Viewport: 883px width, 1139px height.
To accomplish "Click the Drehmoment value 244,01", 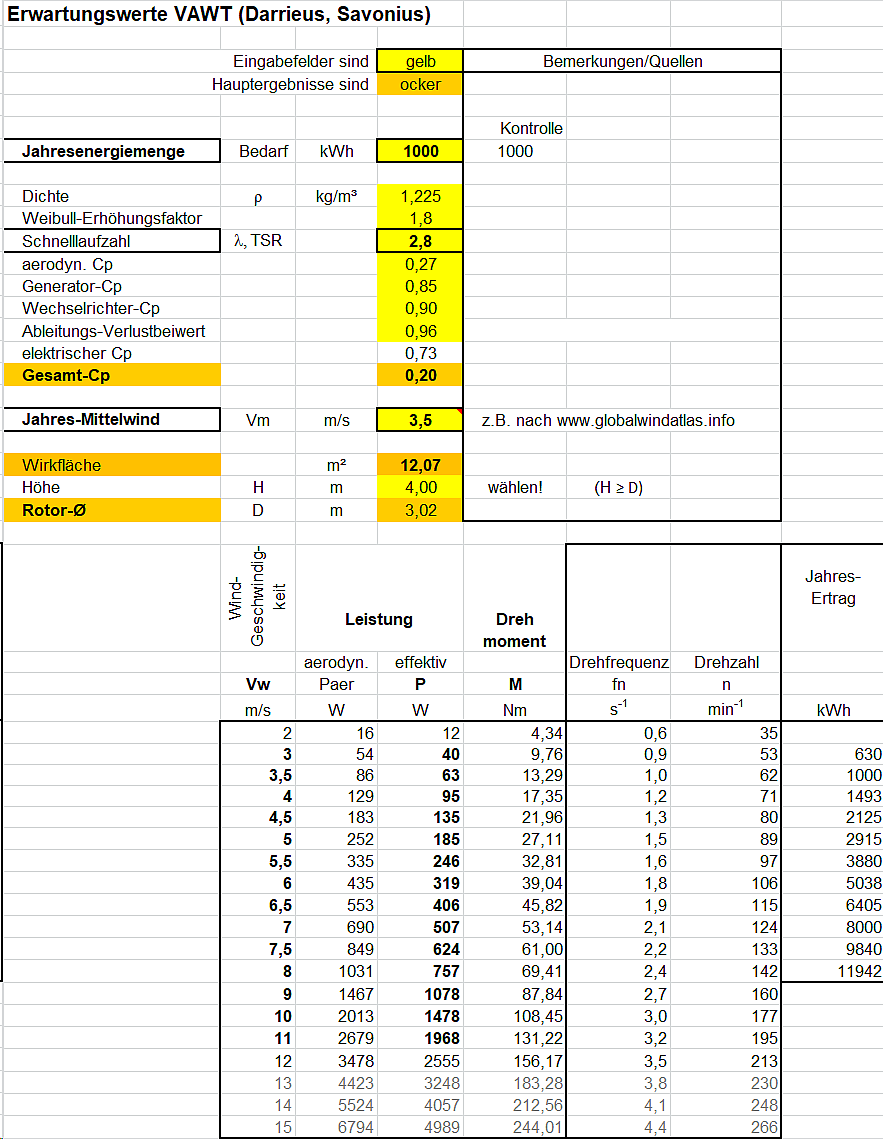I will coord(514,1128).
